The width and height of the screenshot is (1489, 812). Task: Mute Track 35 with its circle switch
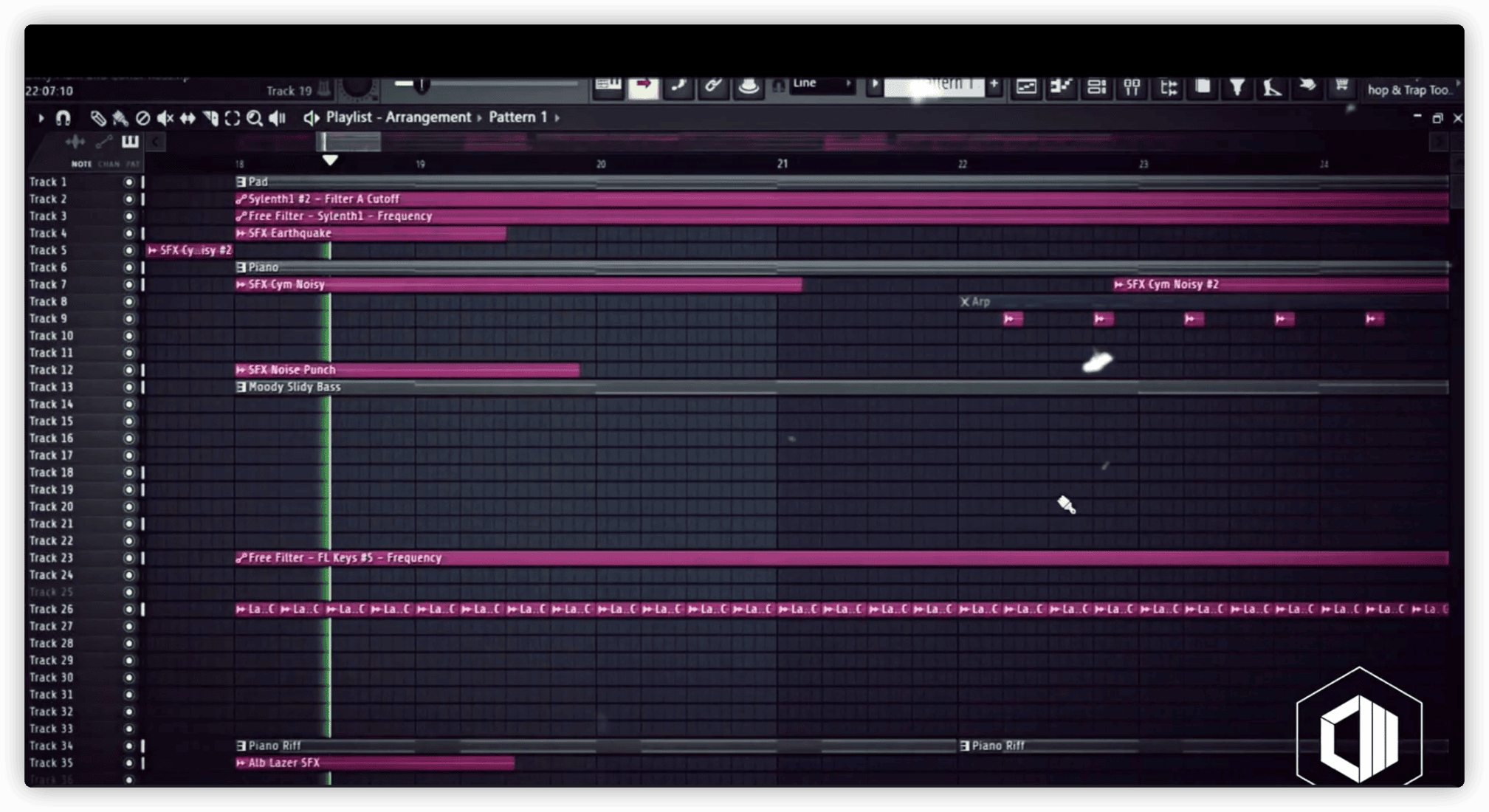(x=129, y=763)
